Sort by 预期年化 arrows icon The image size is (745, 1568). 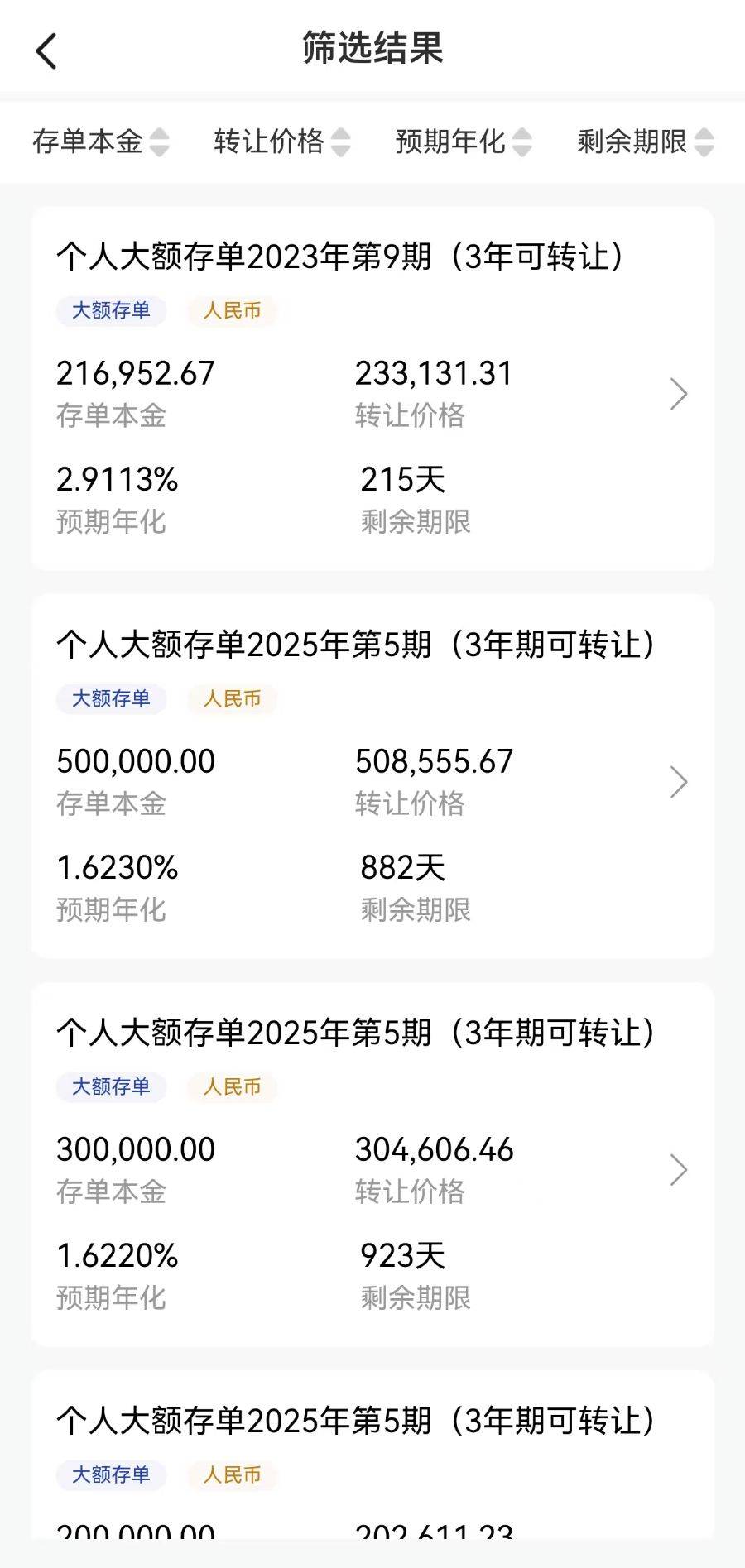[x=521, y=142]
